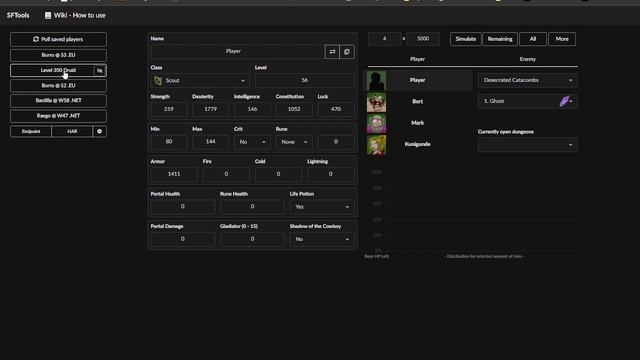Focus the Portal Health field
The height and width of the screenshot is (360, 640).
182,207
